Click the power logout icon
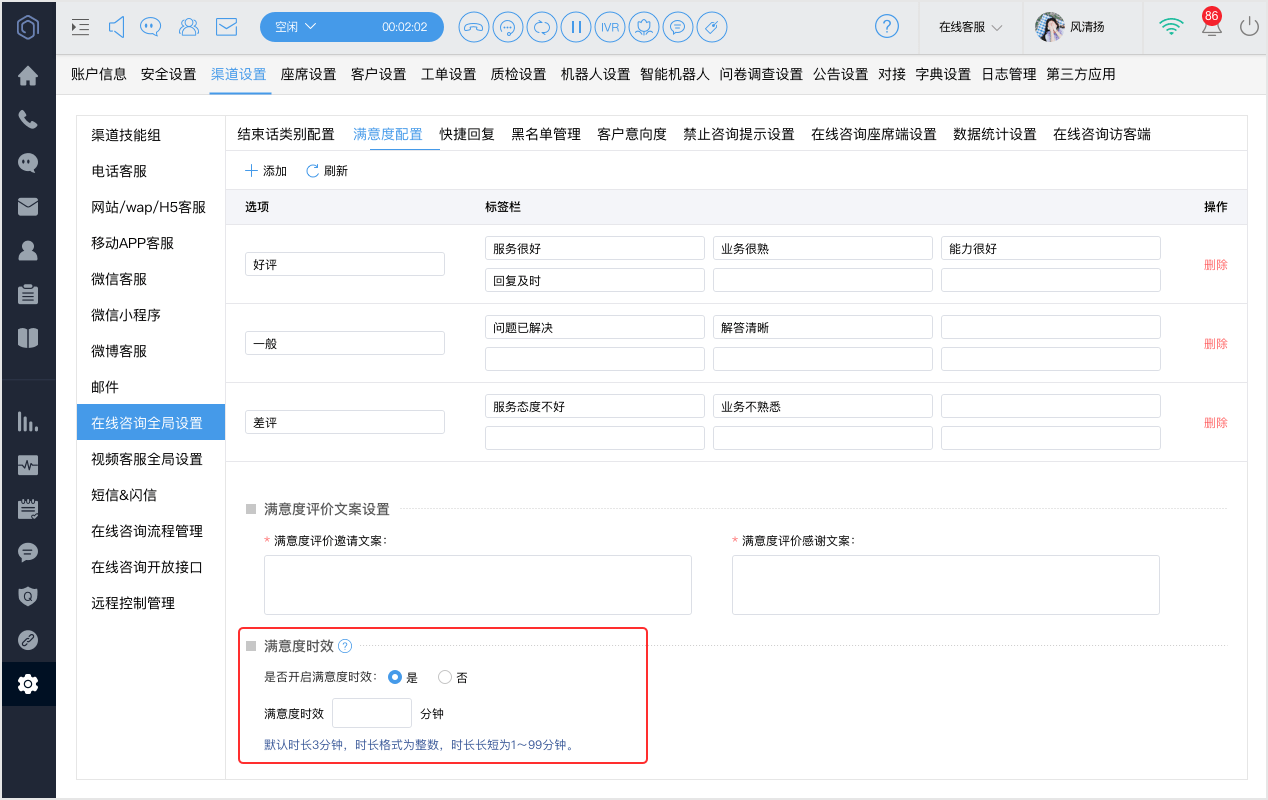1268x800 pixels. click(1249, 27)
